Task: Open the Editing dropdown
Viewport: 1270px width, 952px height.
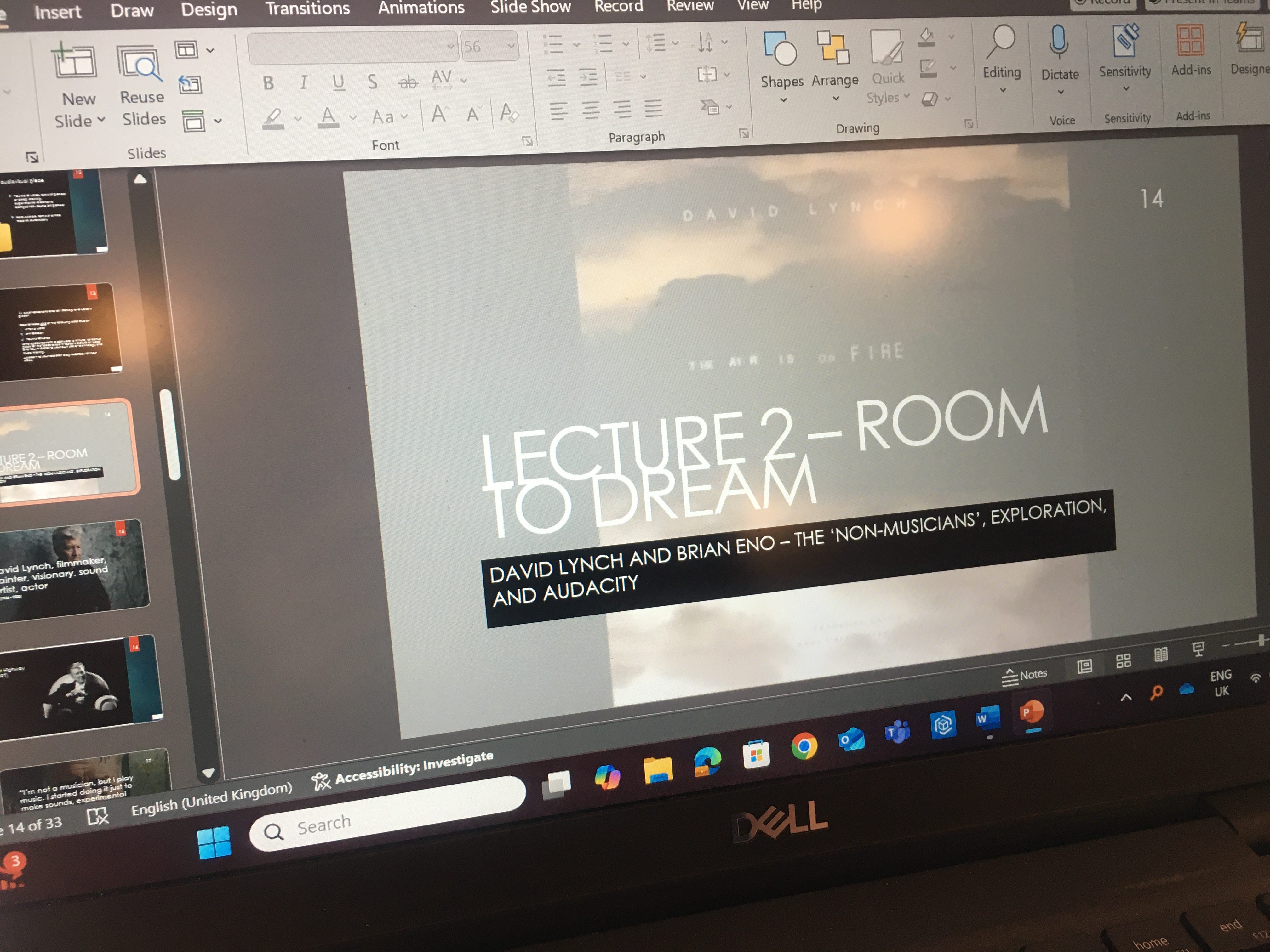Action: coord(1002,60)
